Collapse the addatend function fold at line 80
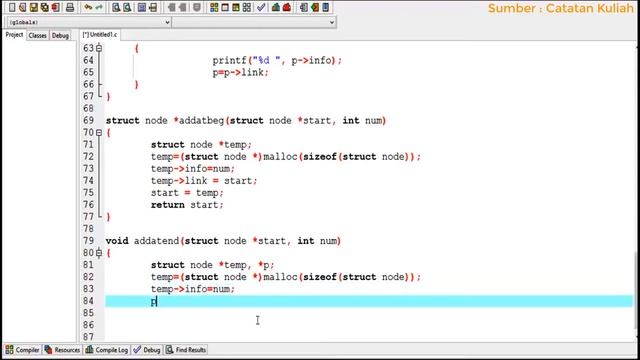 [99, 253]
